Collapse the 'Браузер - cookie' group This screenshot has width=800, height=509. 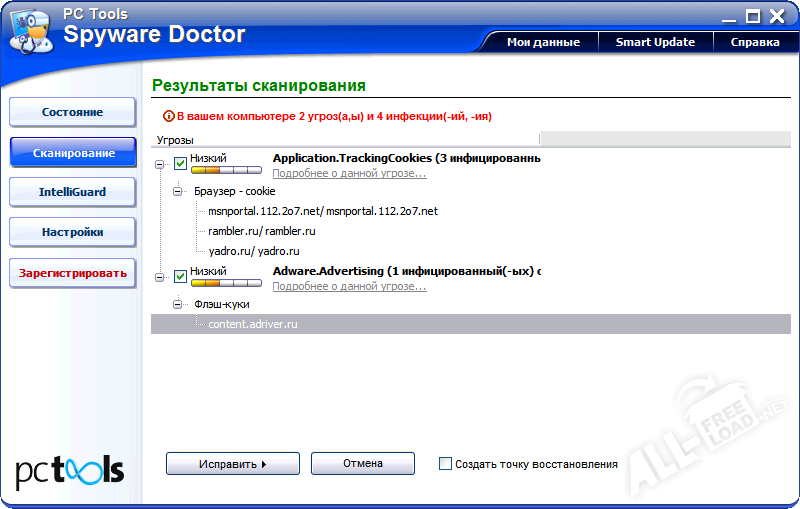coord(179,191)
